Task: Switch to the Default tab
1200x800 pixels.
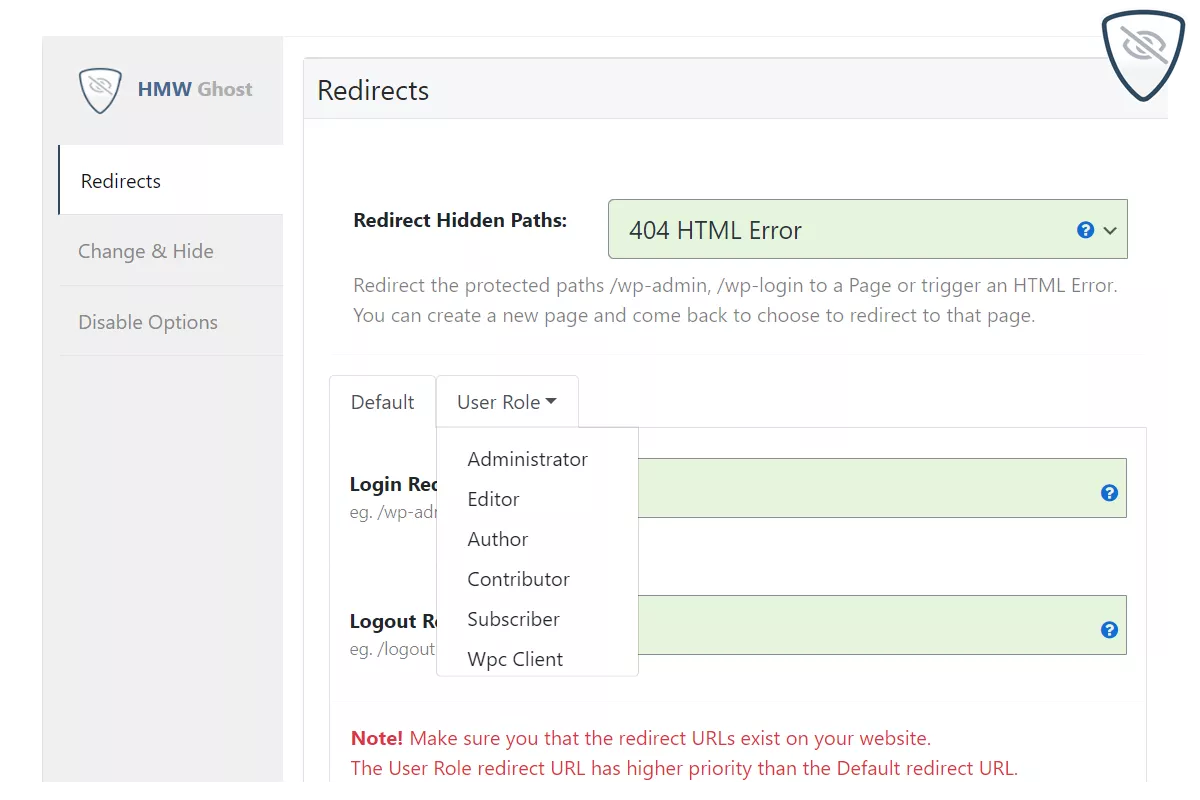Action: [382, 402]
